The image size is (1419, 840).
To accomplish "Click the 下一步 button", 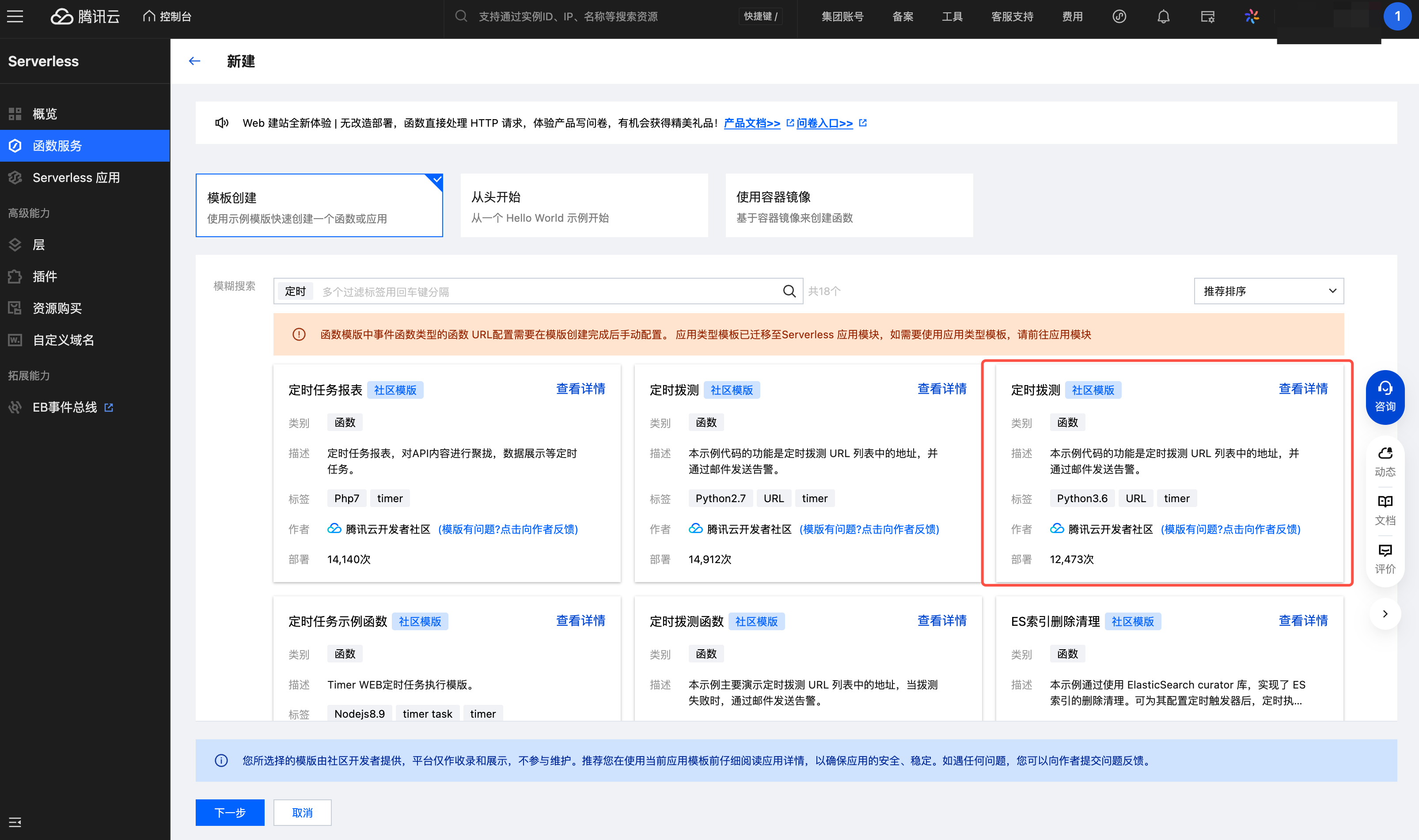I will [230, 812].
